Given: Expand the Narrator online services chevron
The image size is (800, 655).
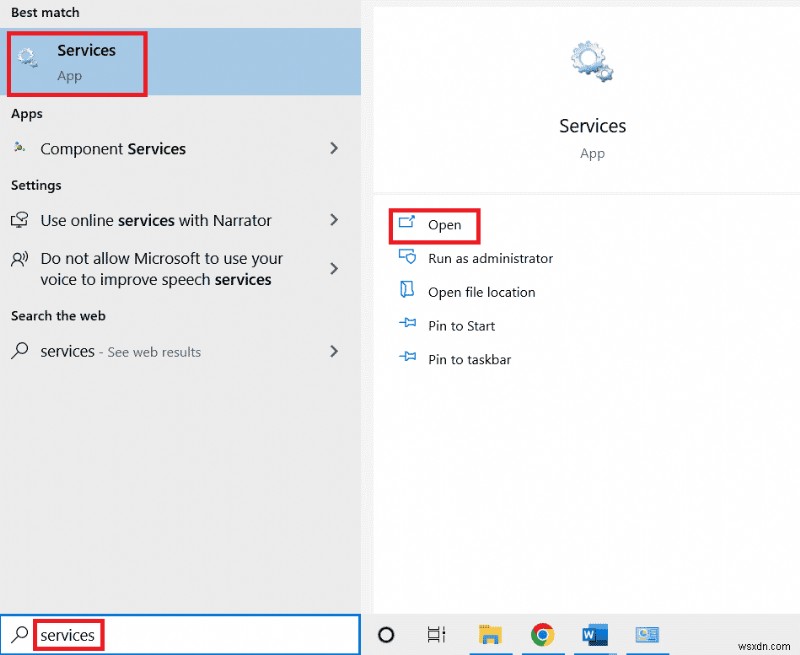Looking at the screenshot, I should (x=334, y=220).
